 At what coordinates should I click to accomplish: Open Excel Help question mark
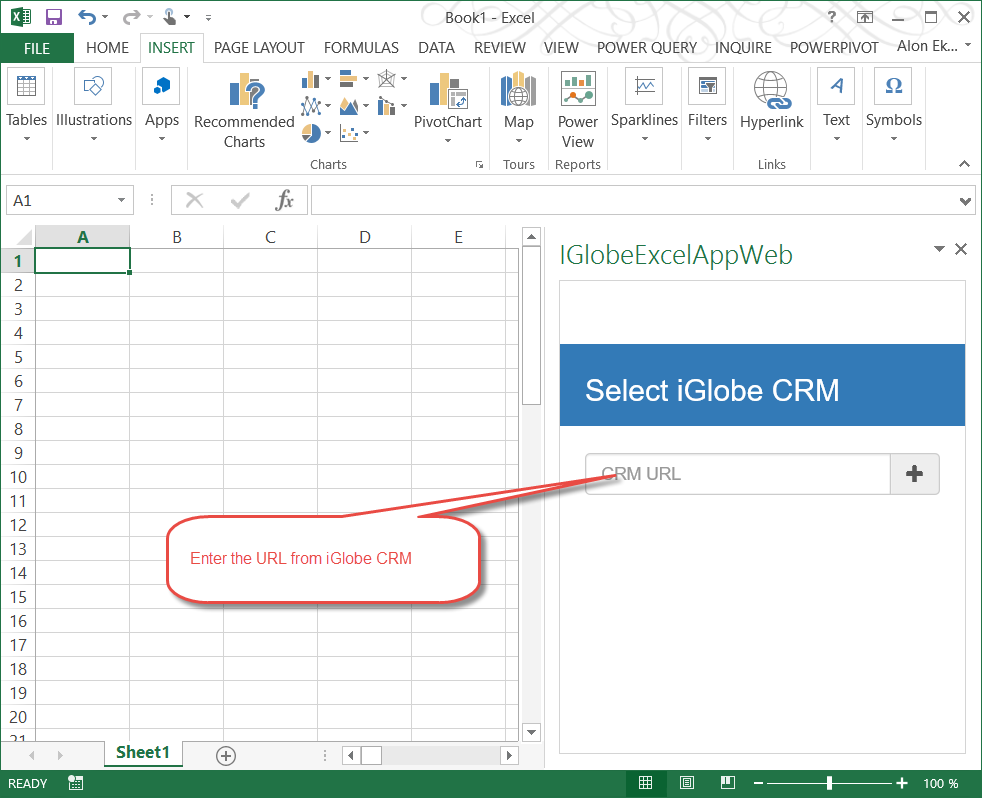pyautogui.click(x=832, y=17)
